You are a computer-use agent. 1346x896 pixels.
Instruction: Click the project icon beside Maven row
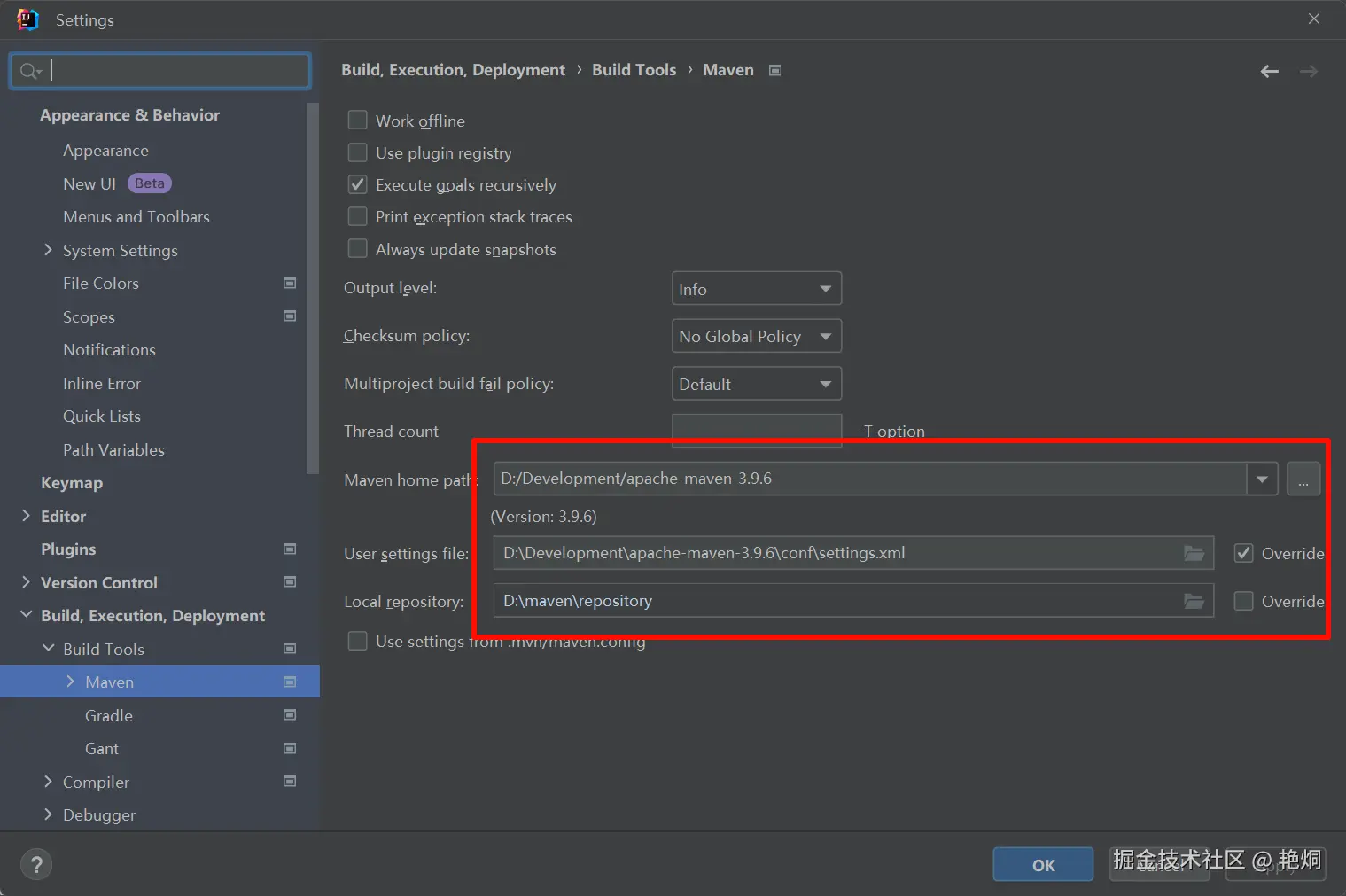290,682
